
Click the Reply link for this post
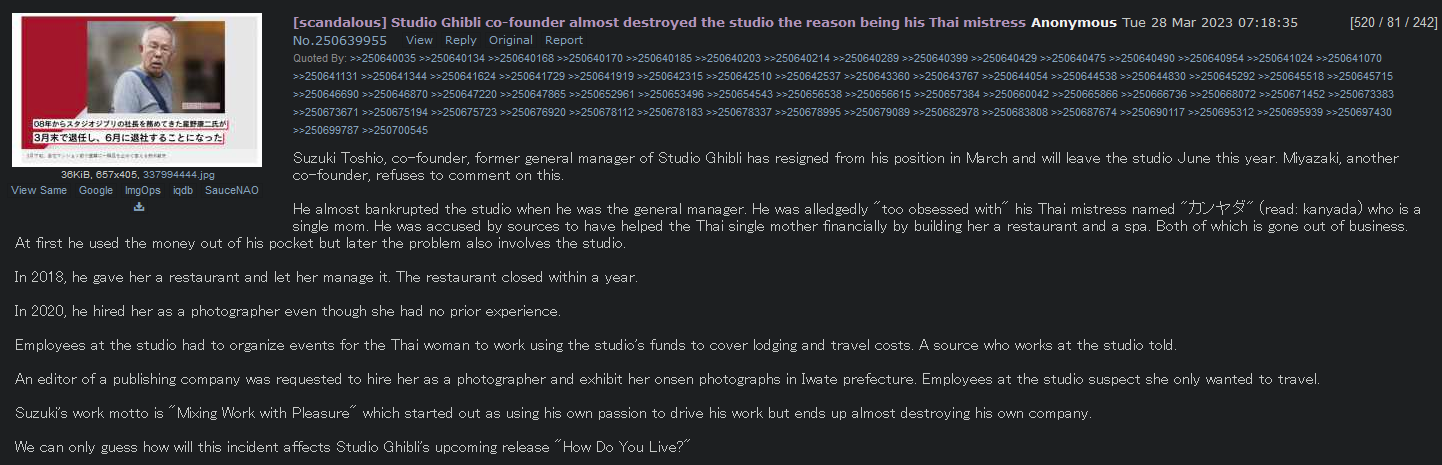[461, 40]
